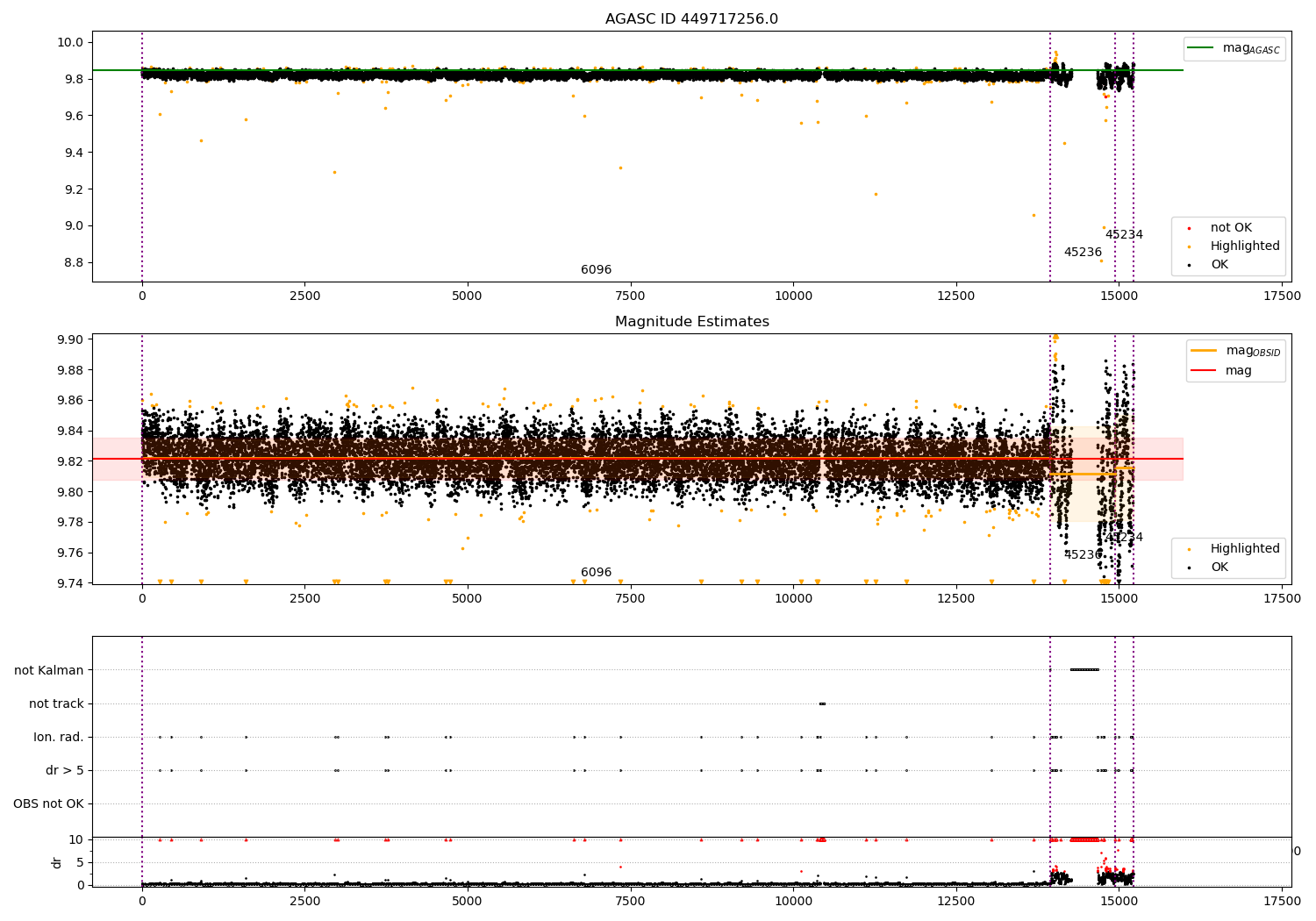Screen dimensions: 1316x921
Task: Click the 'AGASC ID 449717256.0' plot title
Action: tap(691, 19)
